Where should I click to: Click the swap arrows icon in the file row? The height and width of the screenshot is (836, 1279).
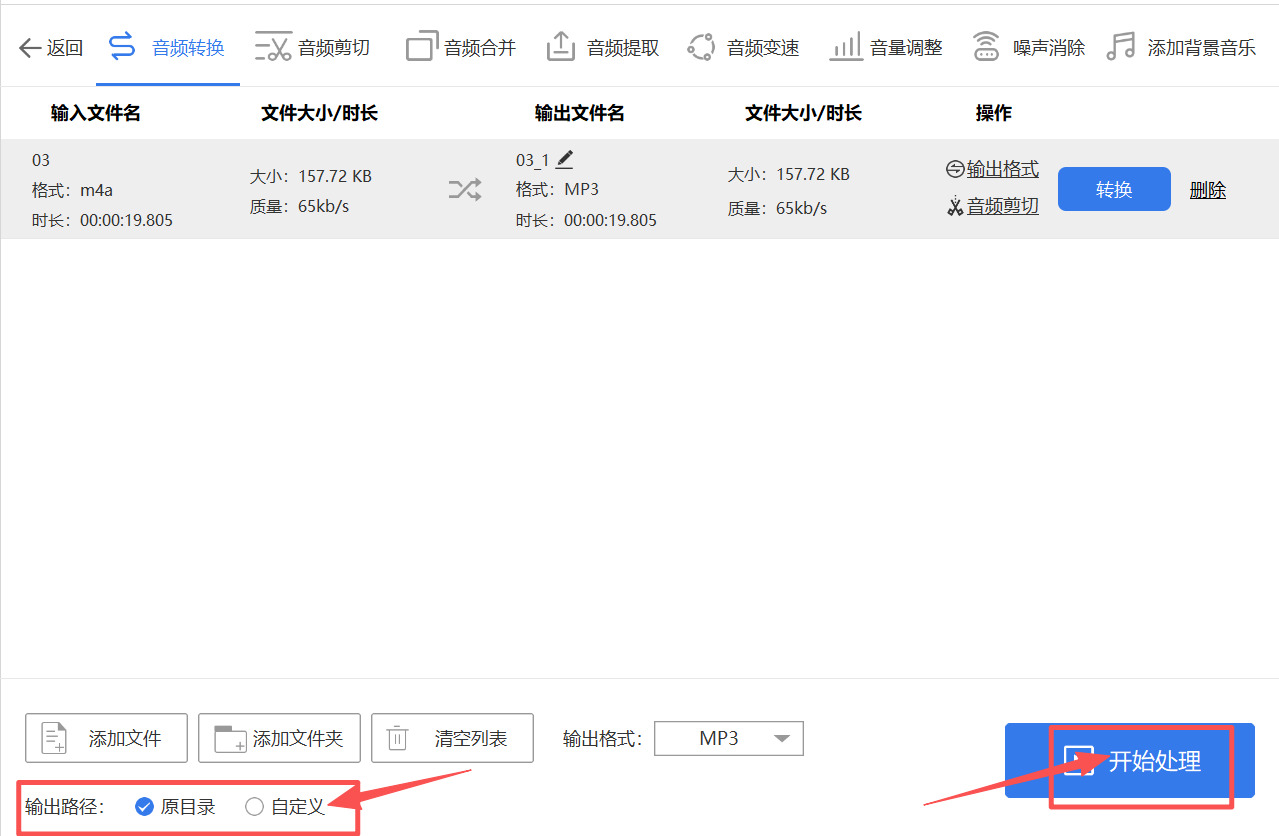click(464, 189)
